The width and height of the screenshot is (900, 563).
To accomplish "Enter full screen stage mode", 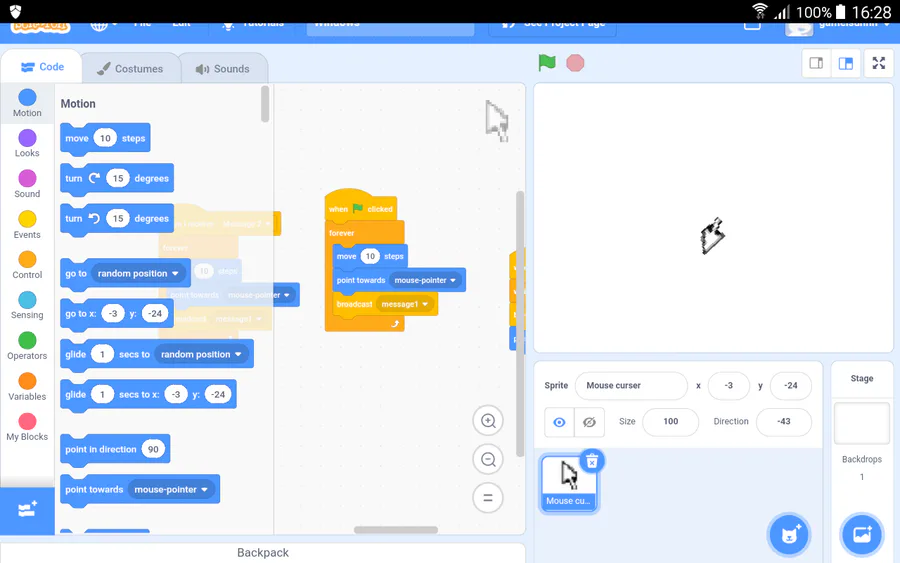I will point(879,63).
